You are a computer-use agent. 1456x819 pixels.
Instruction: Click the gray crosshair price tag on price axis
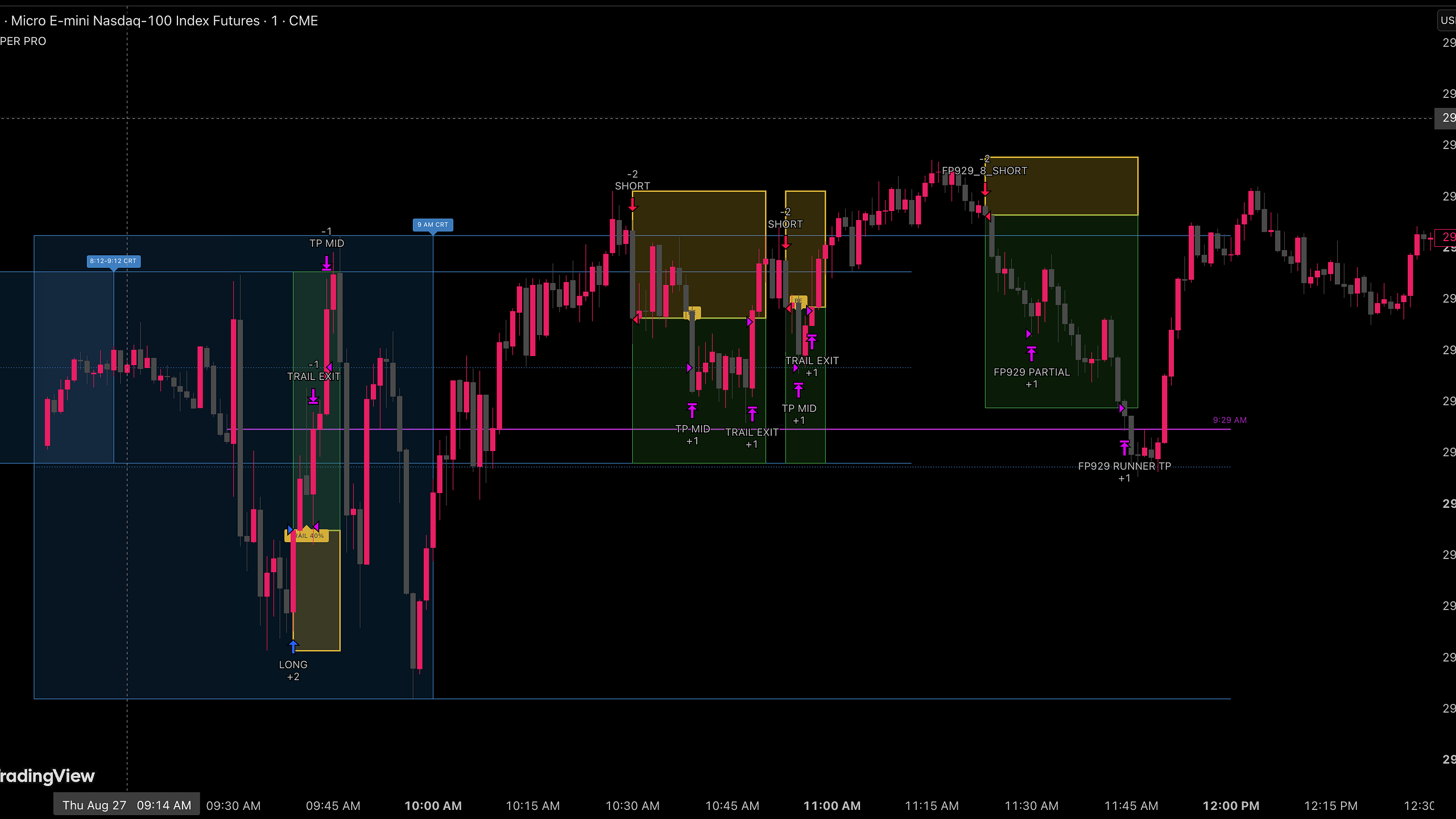pos(1445,118)
